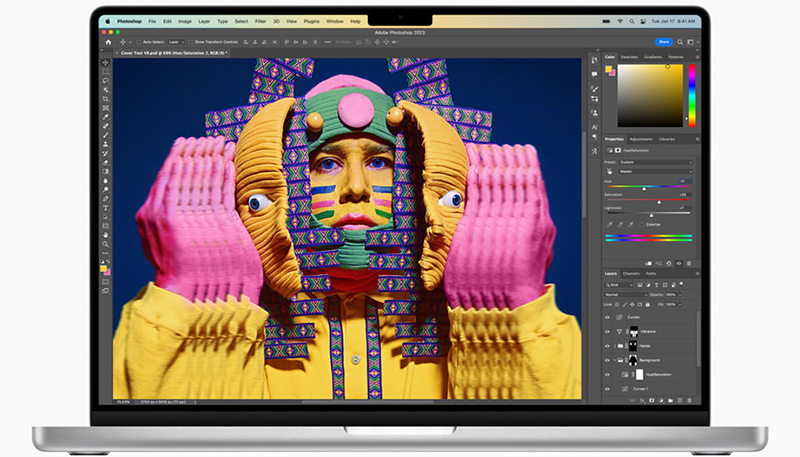Toggle the Colorize checkbox
This screenshot has width=800, height=457.
643,224
